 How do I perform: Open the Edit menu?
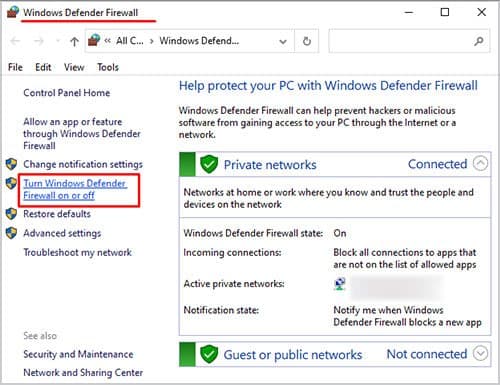43,67
